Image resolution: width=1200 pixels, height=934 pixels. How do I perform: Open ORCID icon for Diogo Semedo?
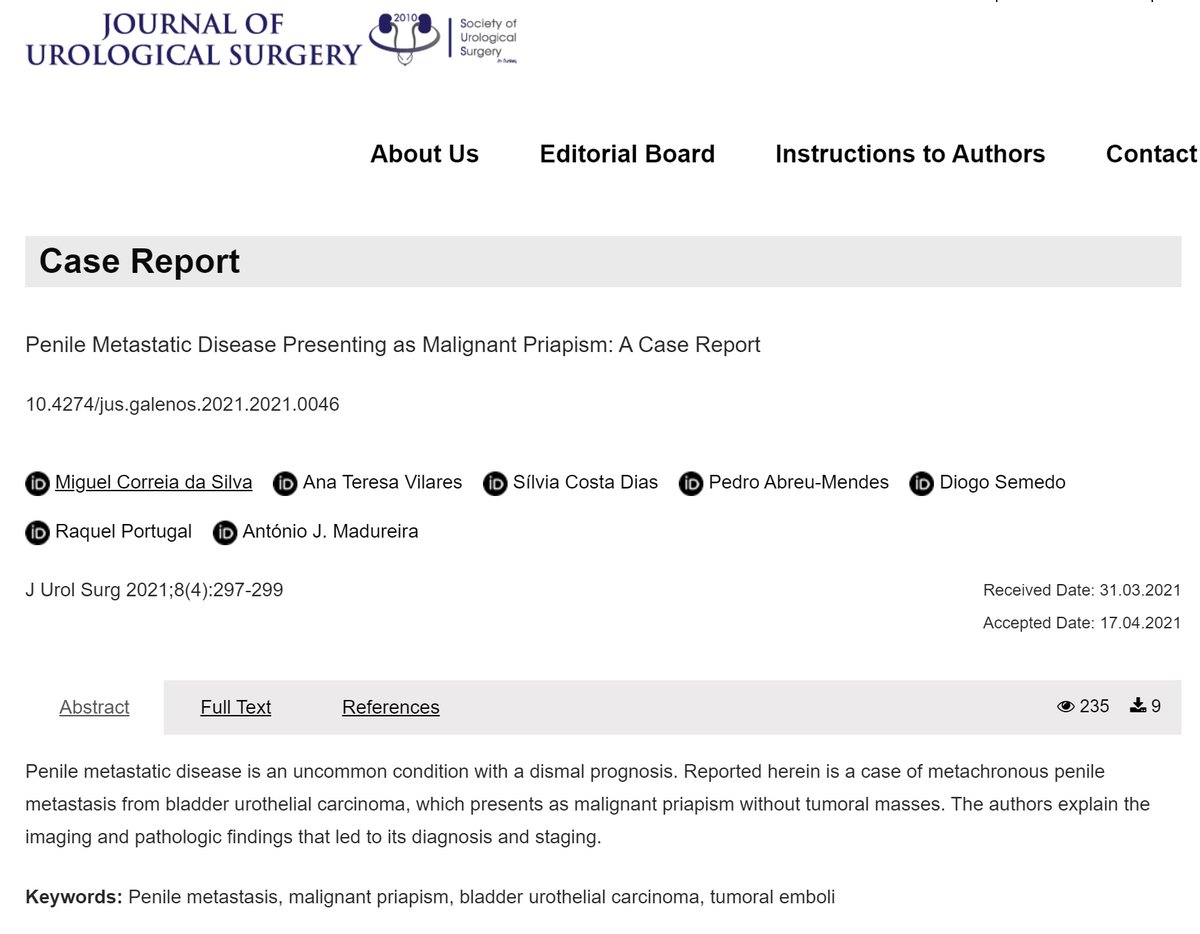tap(922, 483)
